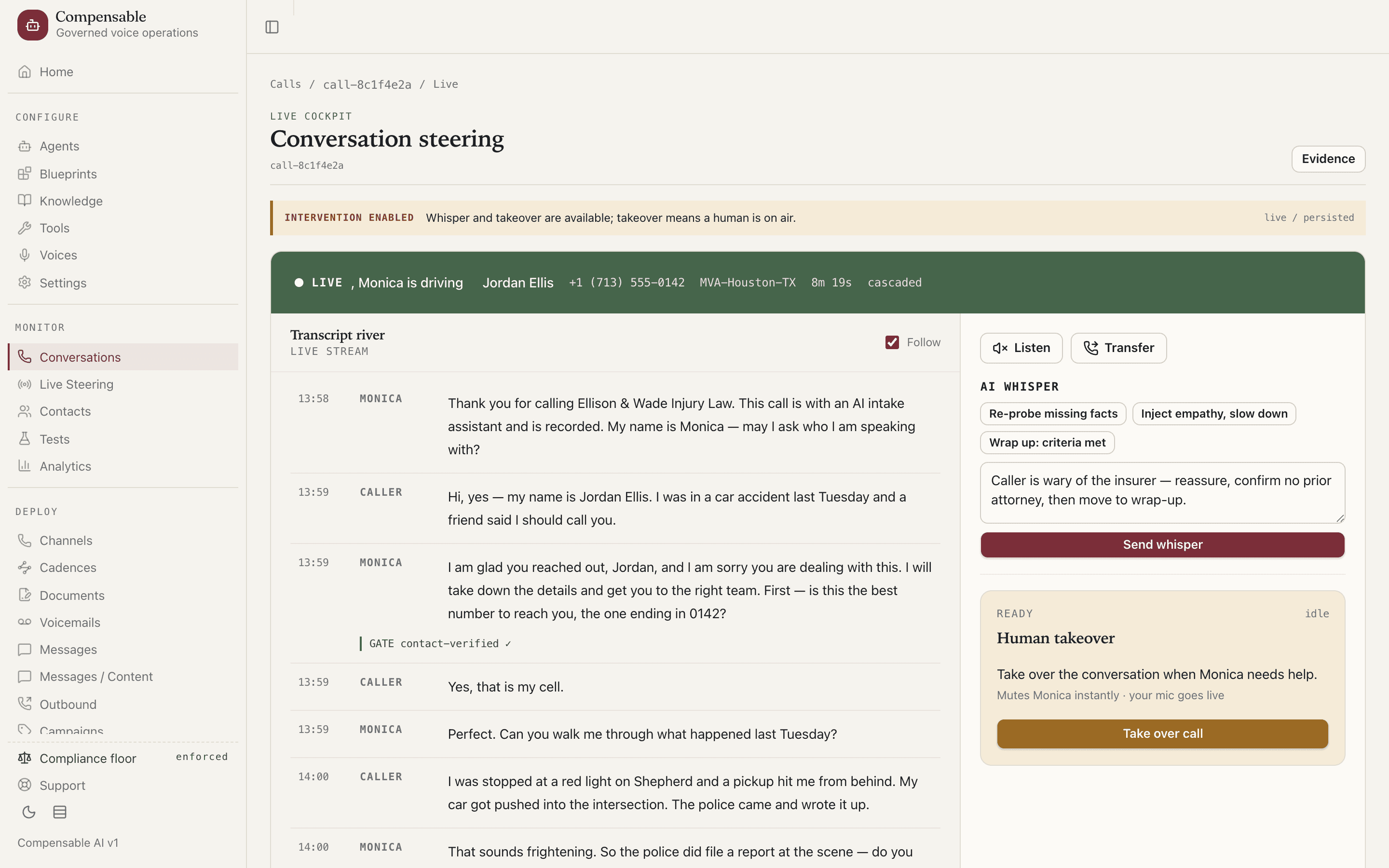
Task: Click the Voicemails tape icon
Action: click(24, 622)
